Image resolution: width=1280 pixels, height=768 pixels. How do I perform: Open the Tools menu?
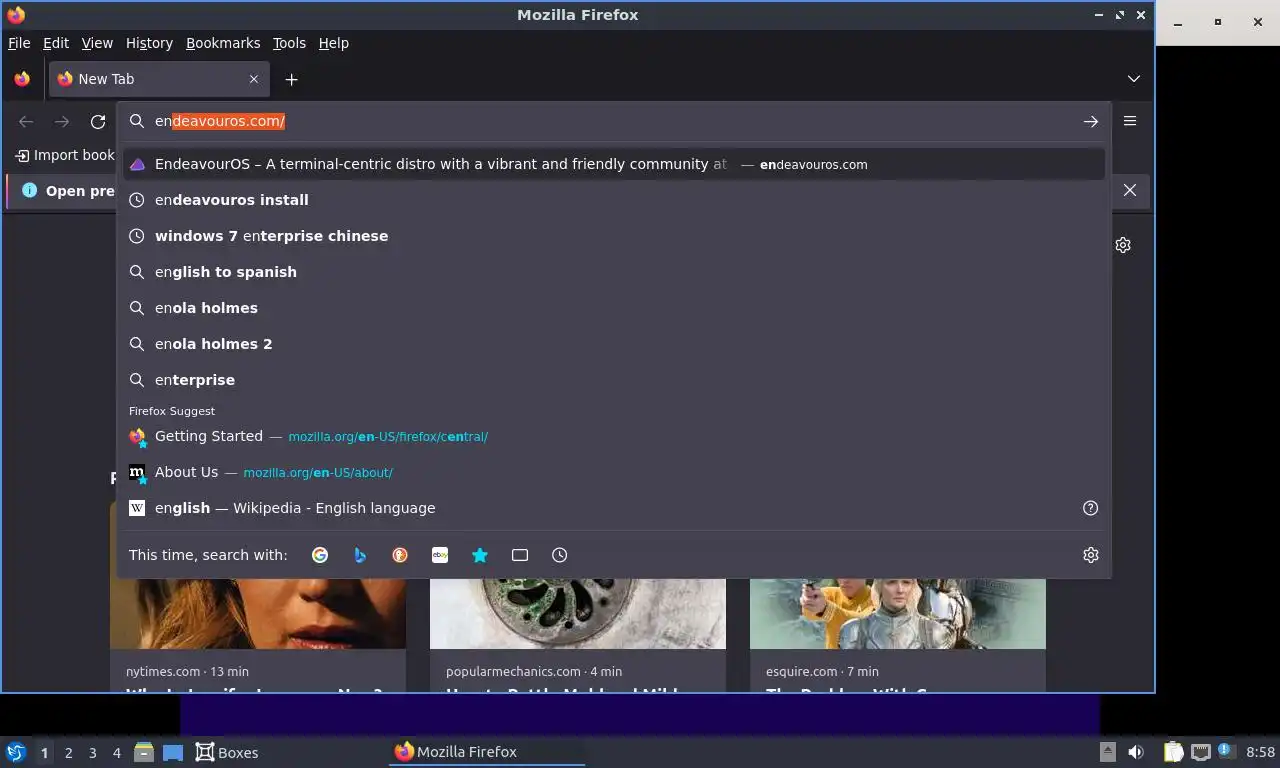pyautogui.click(x=289, y=43)
